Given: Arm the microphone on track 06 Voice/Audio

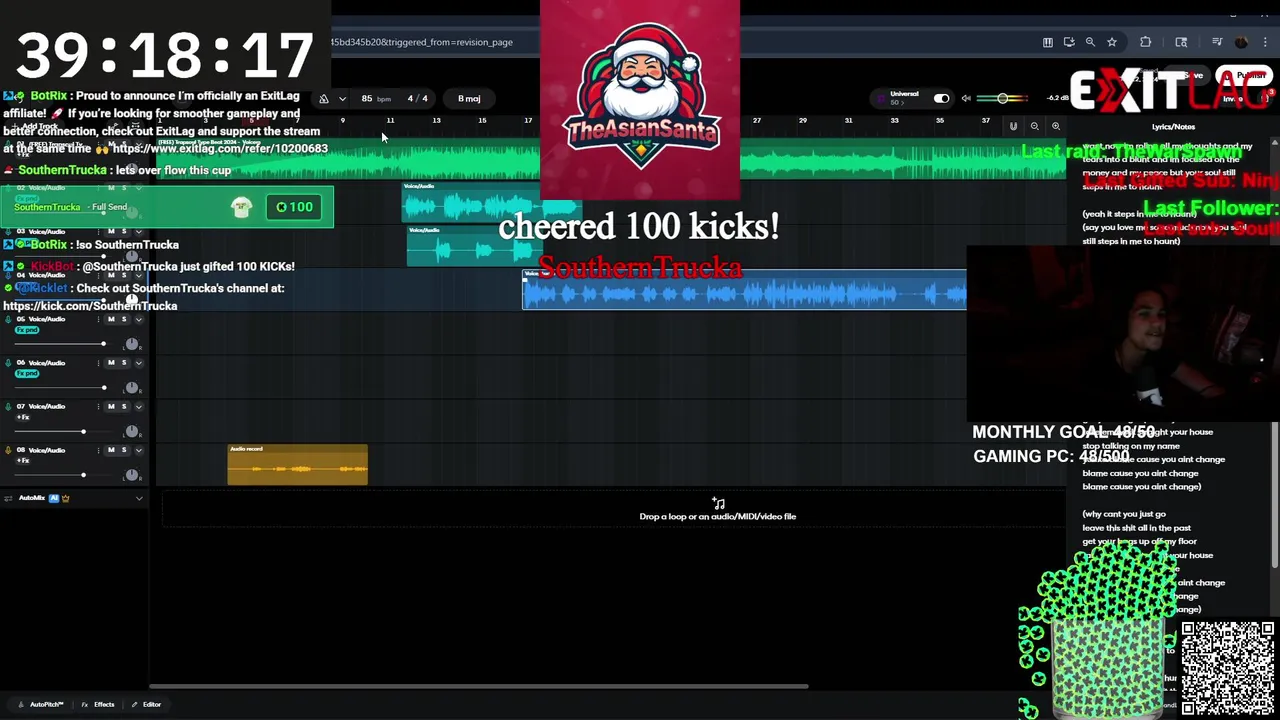Looking at the screenshot, I should pyautogui.click(x=8, y=363).
